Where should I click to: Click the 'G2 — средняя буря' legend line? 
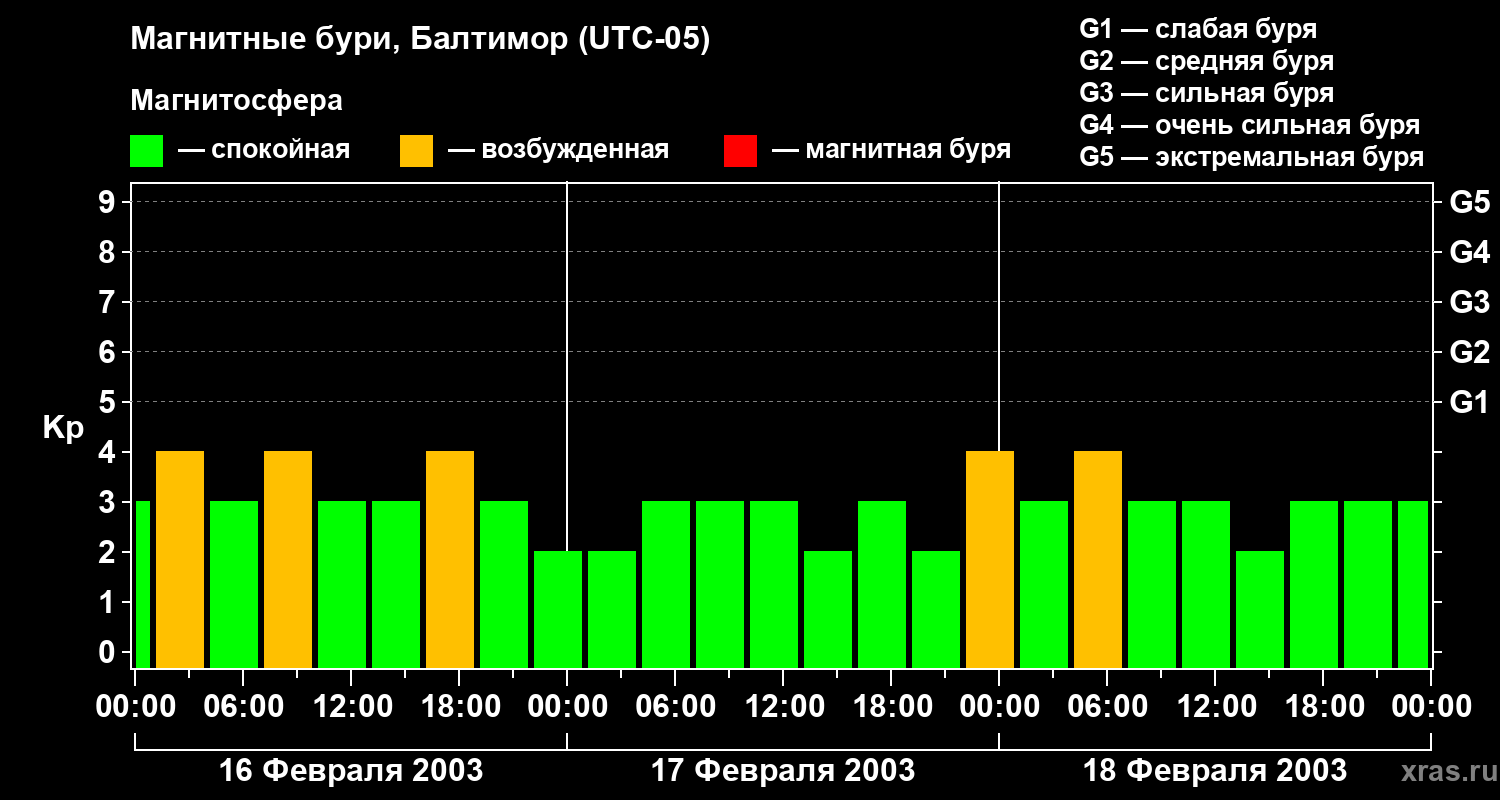[x=1206, y=61]
